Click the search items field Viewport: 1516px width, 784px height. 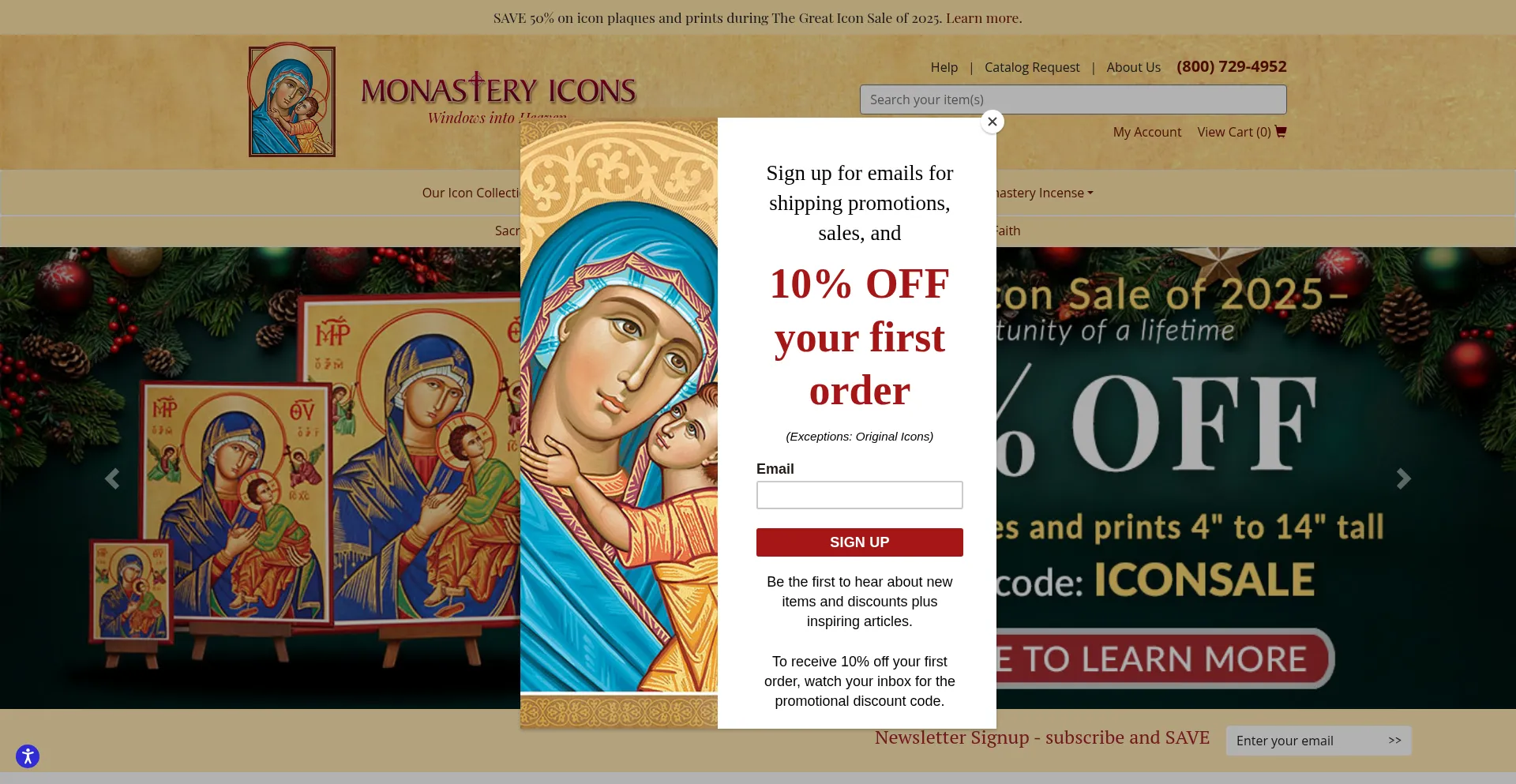pos(1073,99)
